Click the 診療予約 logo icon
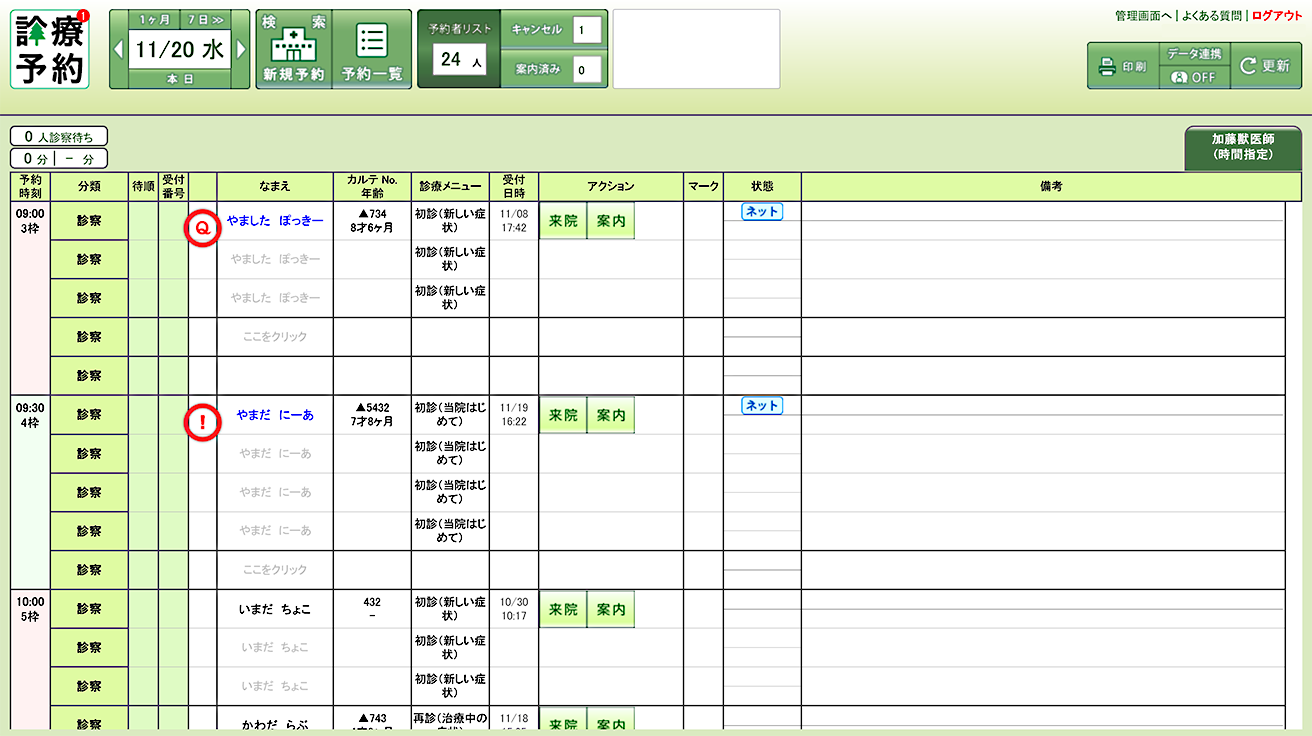Viewport: 1312px width, 736px height. click(x=50, y=50)
